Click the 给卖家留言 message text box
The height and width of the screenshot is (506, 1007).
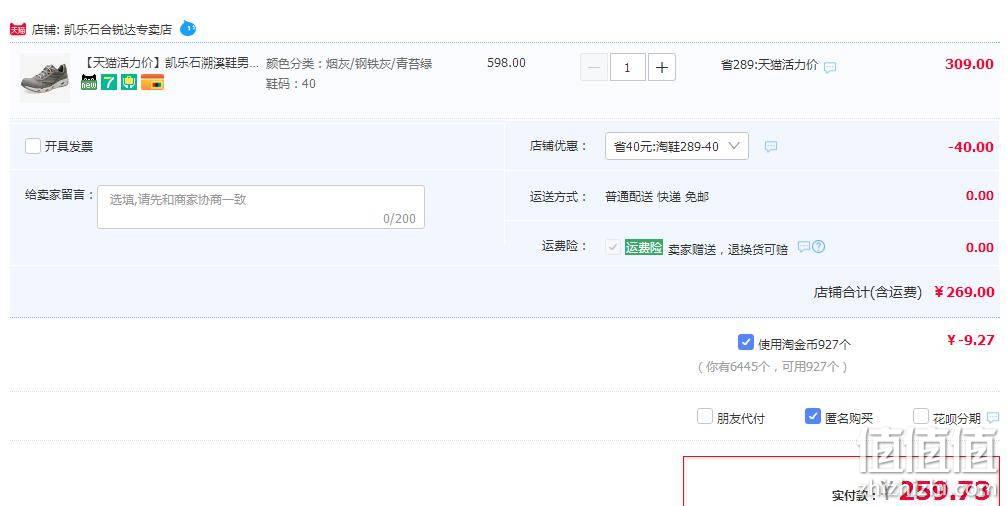tap(261, 207)
